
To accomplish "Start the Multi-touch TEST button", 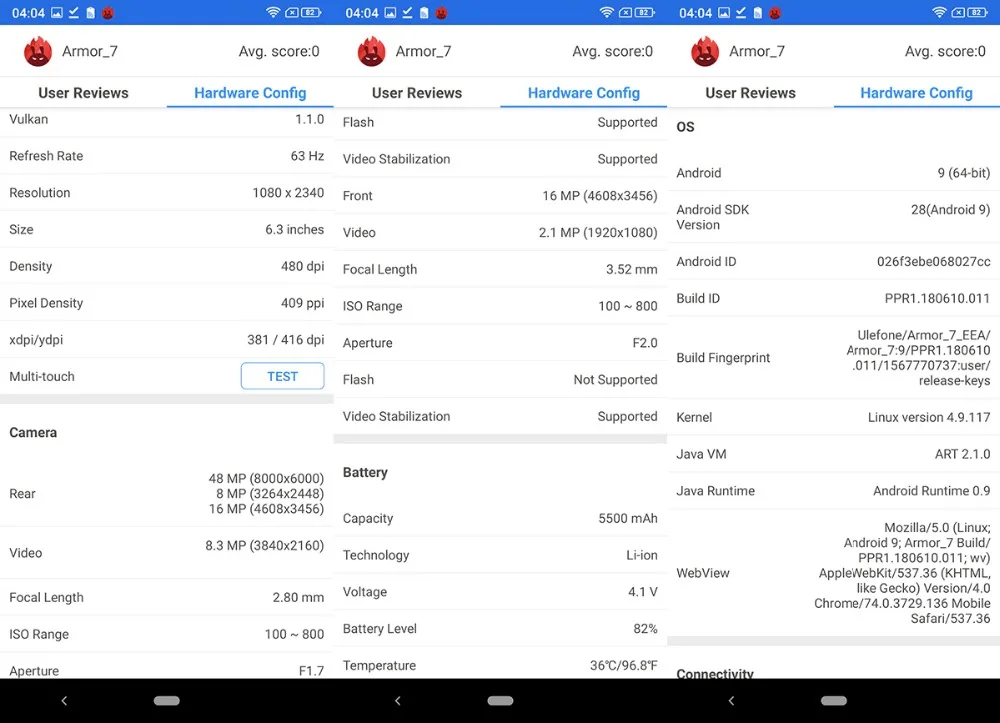I will point(283,376).
